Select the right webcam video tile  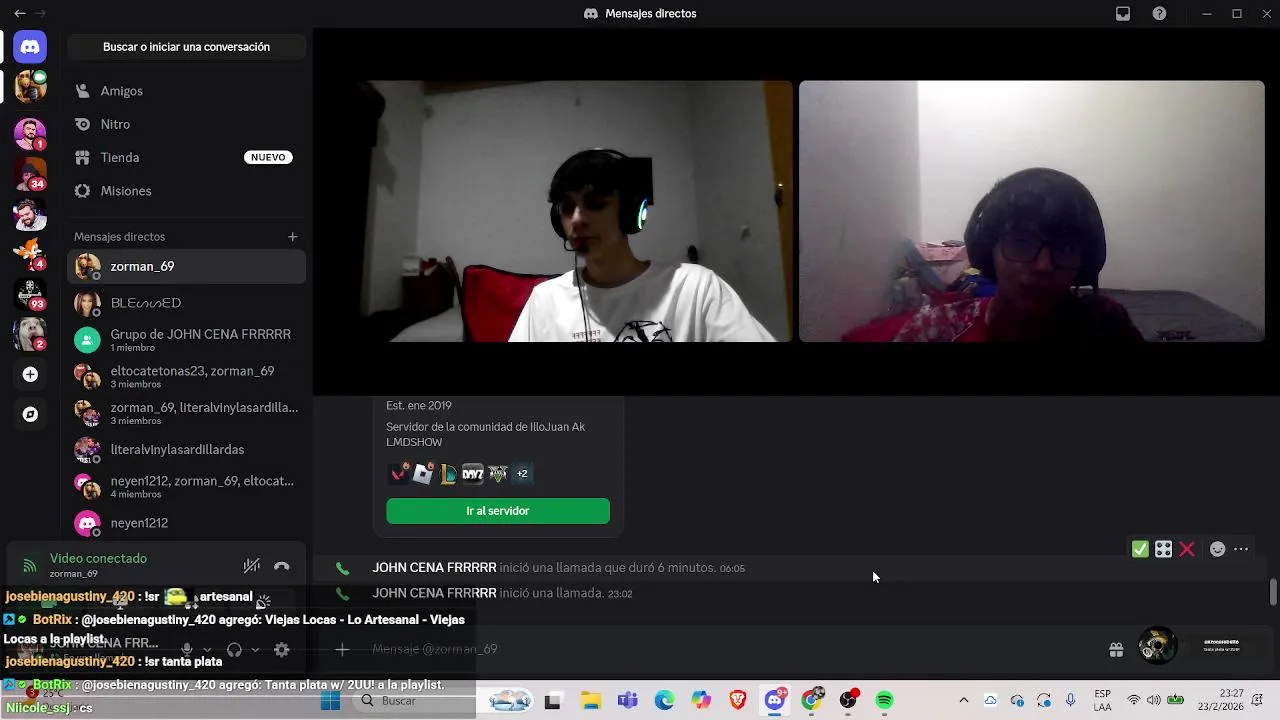(x=1032, y=212)
